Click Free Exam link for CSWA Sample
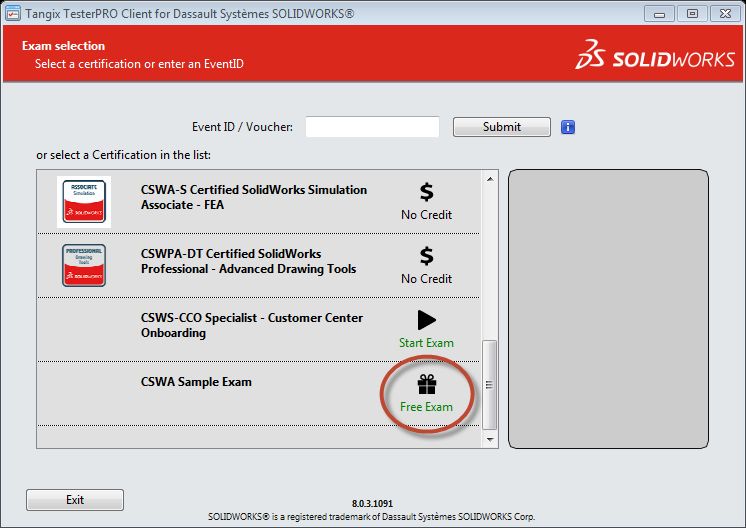Viewport: 746px width, 528px height. pyautogui.click(x=426, y=407)
